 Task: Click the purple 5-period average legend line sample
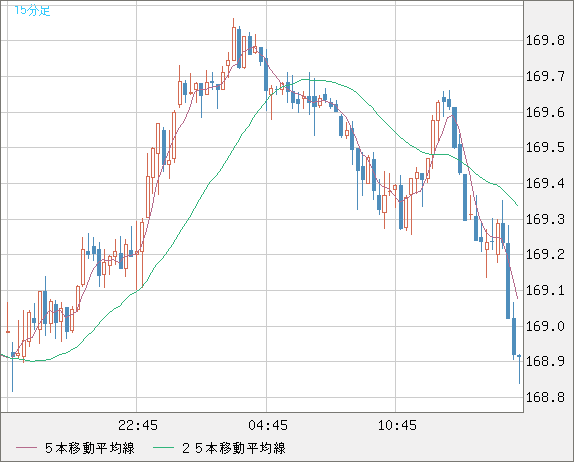(x=26, y=448)
